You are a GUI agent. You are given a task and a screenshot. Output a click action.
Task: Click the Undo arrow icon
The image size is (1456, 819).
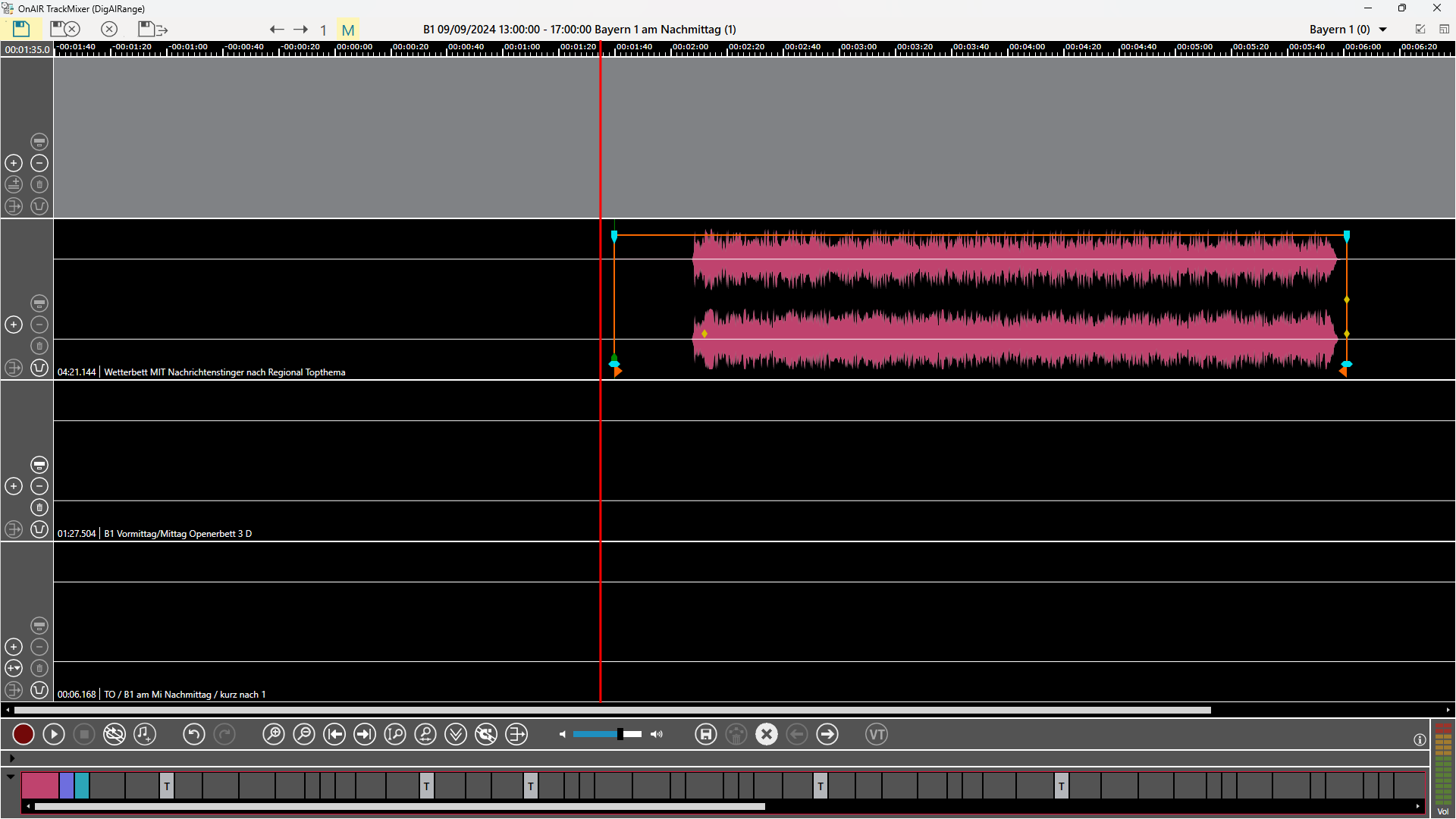point(193,734)
